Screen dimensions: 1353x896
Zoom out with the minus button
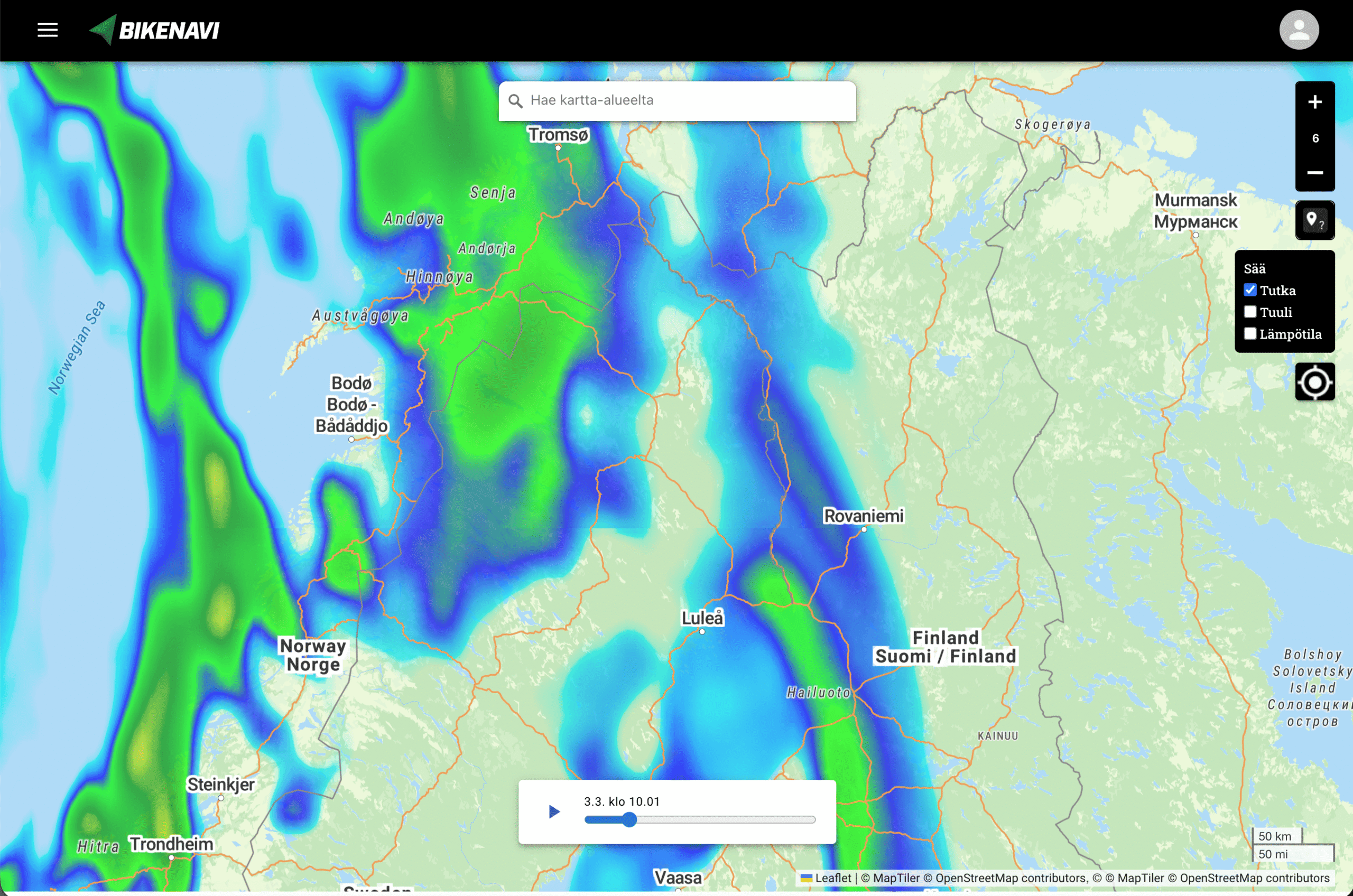[1315, 172]
